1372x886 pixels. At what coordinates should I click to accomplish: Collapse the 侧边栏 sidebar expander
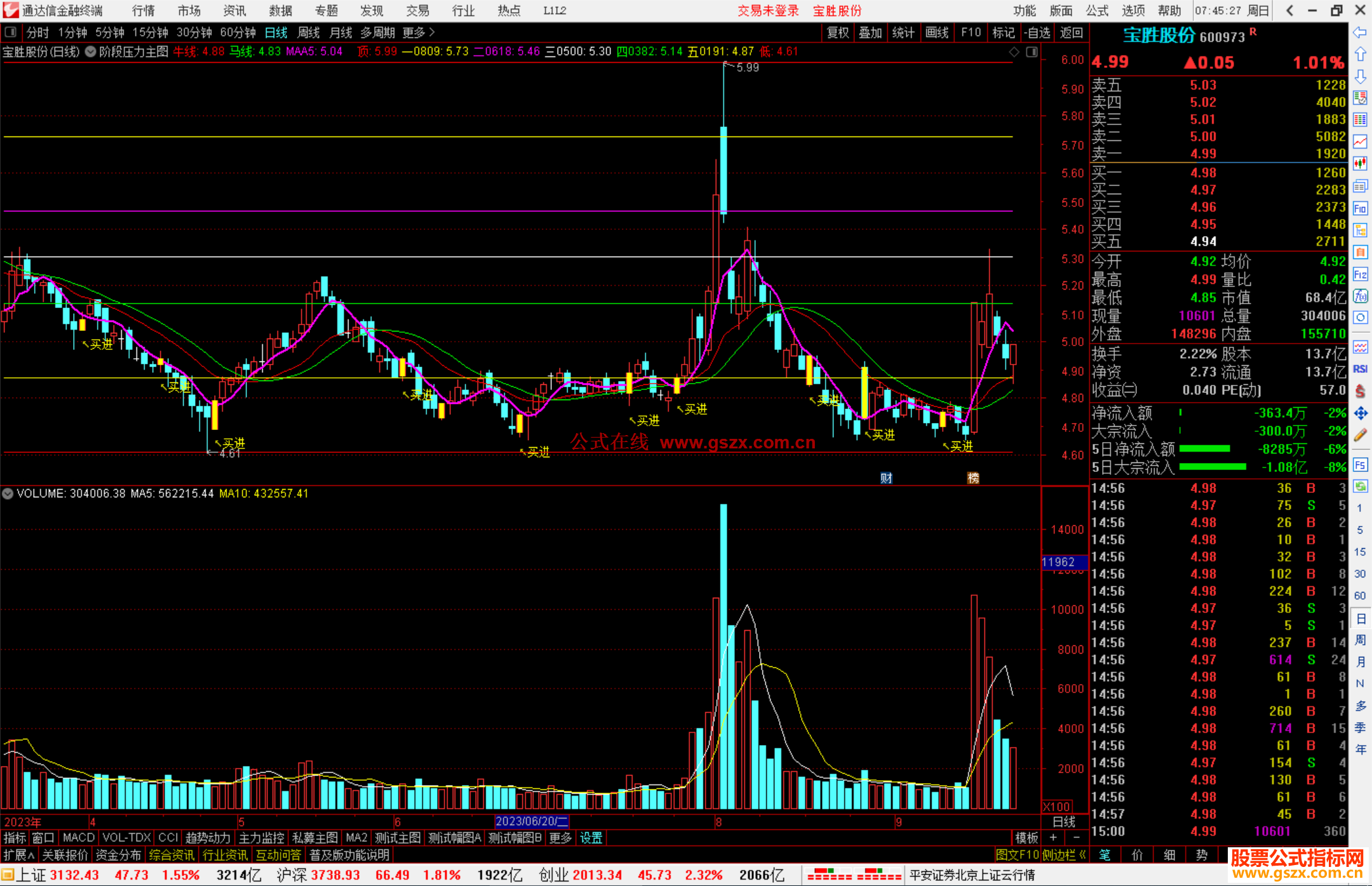(1064, 855)
